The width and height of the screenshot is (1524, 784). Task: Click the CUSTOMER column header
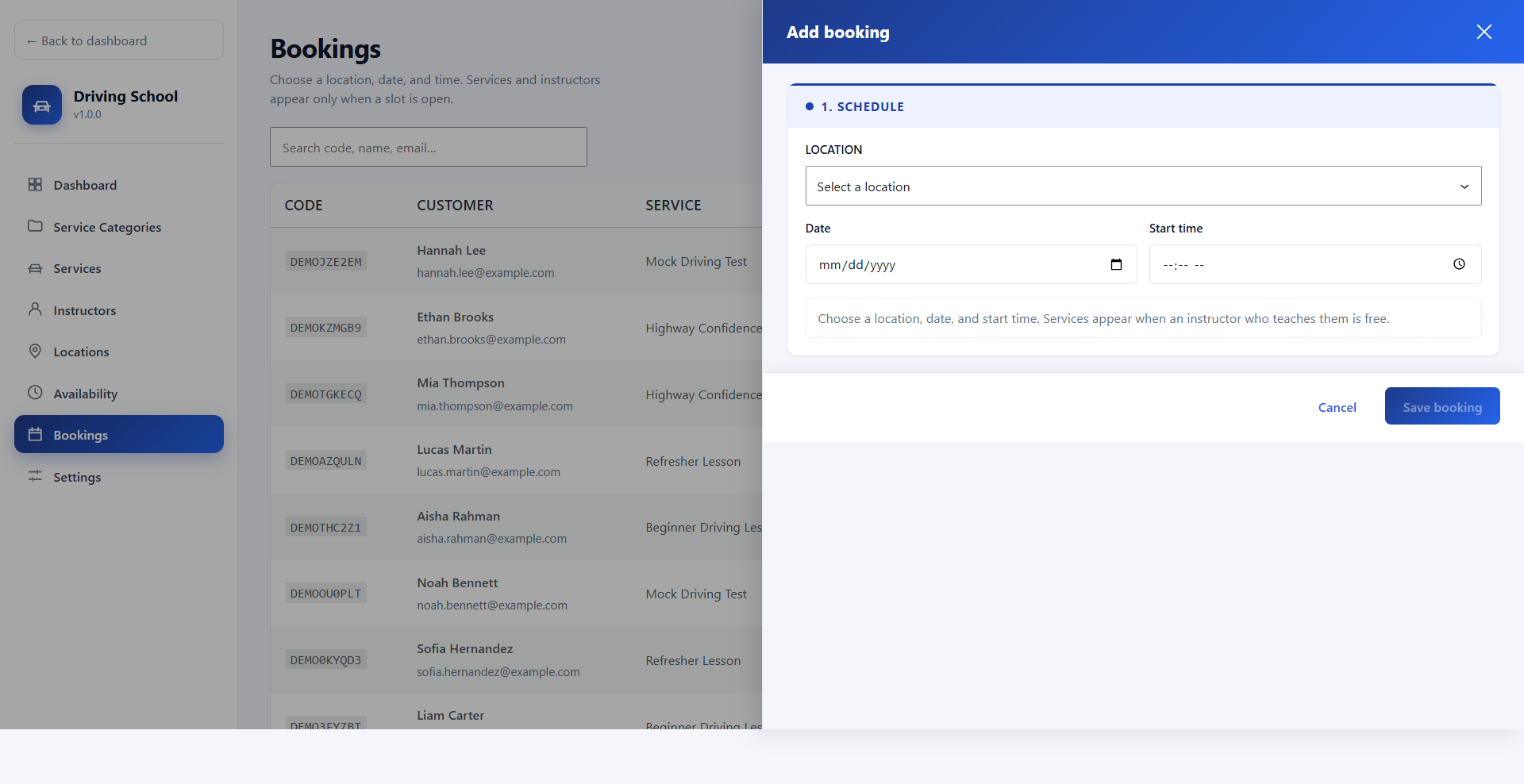click(456, 206)
